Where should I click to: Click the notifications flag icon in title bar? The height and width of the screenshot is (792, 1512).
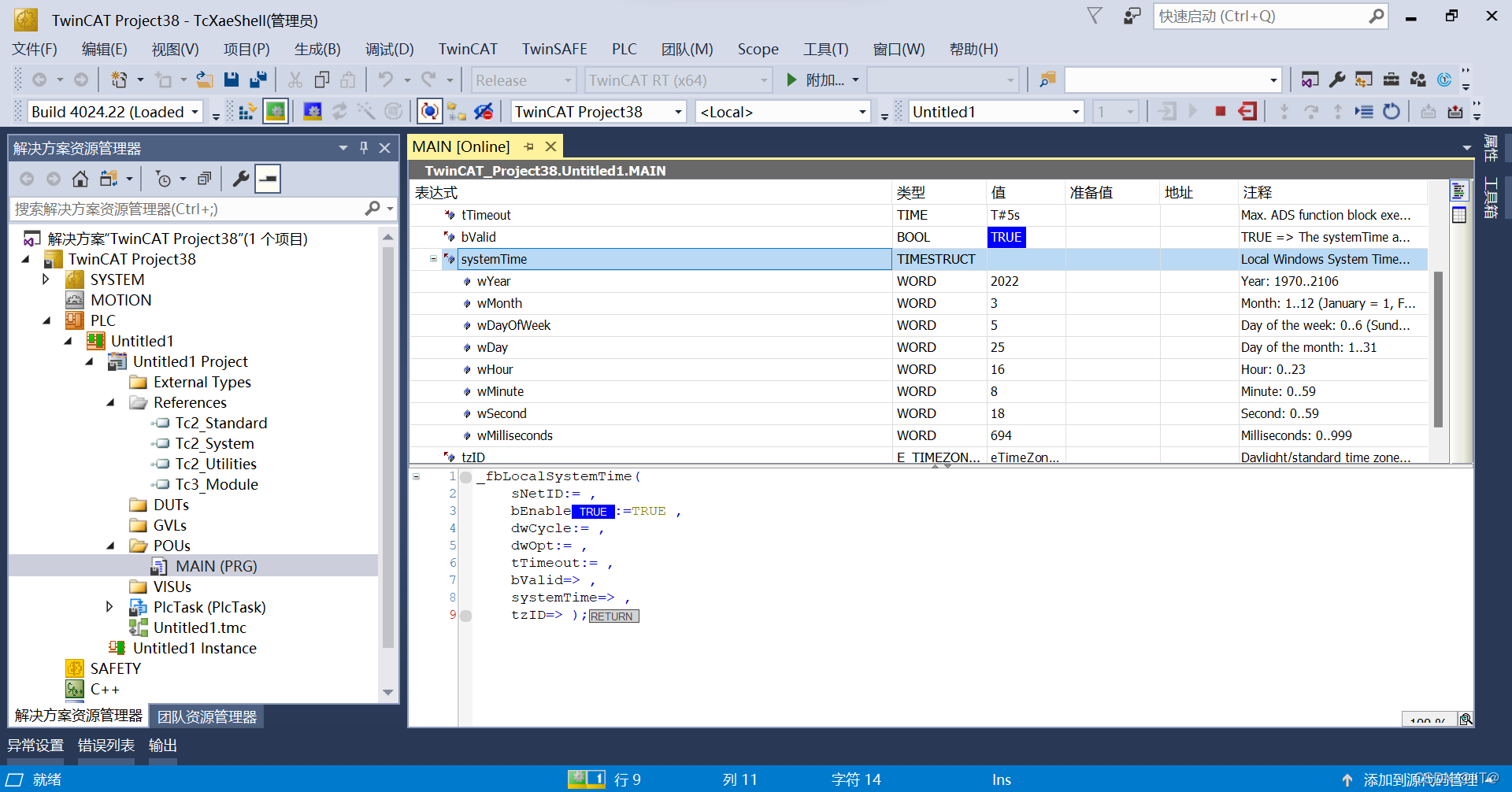1094,16
